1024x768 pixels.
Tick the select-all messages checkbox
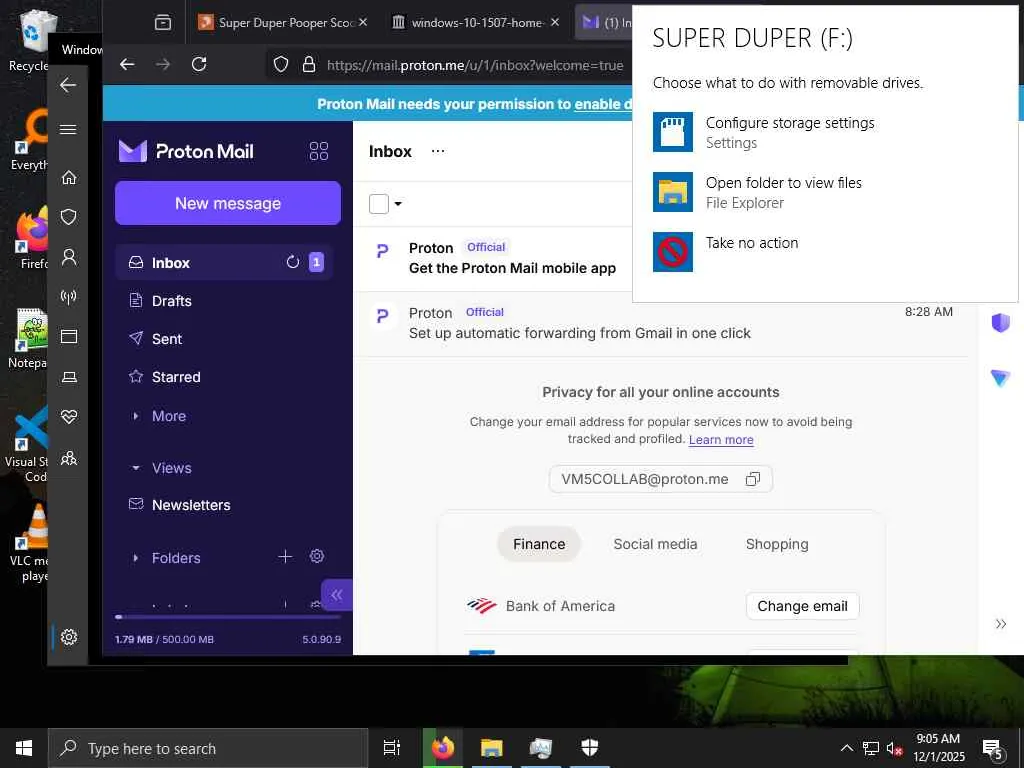[x=379, y=204]
